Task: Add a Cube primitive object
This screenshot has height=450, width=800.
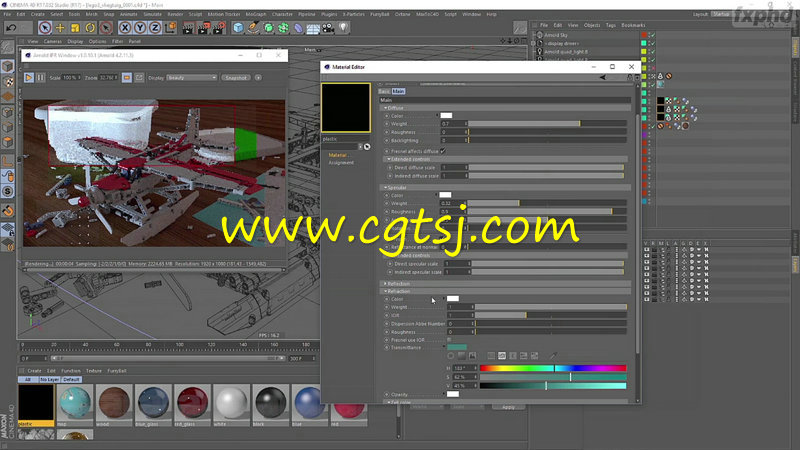Action: point(238,28)
